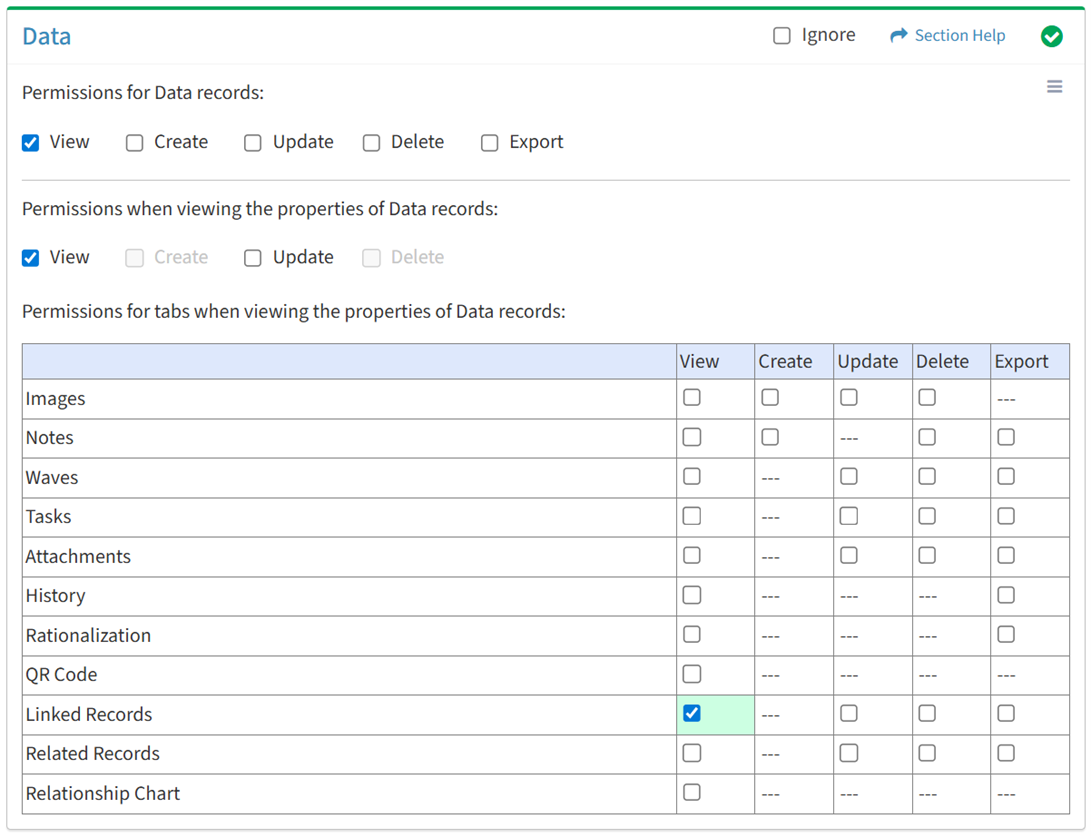
Task: Enable Delete permission for Data records
Action: pos(372,143)
